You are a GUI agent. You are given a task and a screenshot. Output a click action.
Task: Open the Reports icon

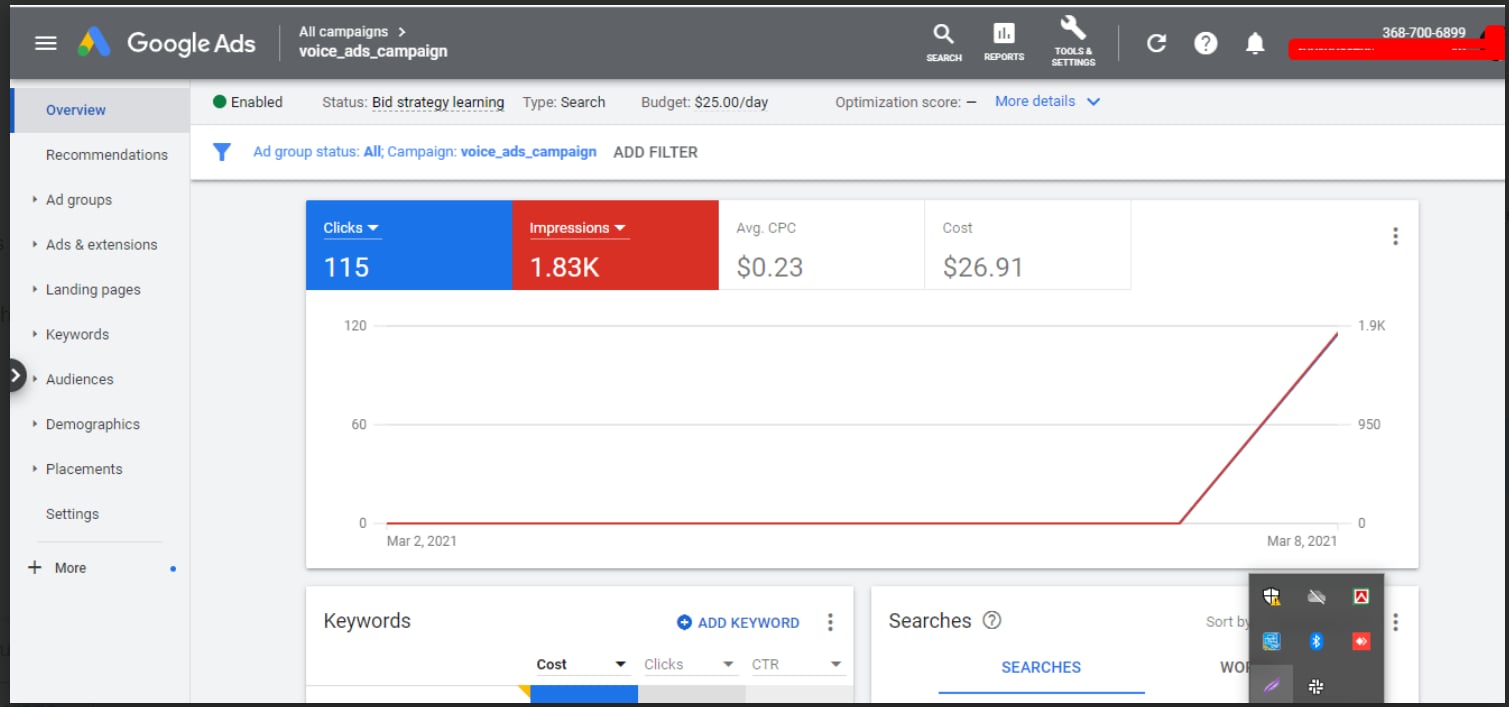1003,35
